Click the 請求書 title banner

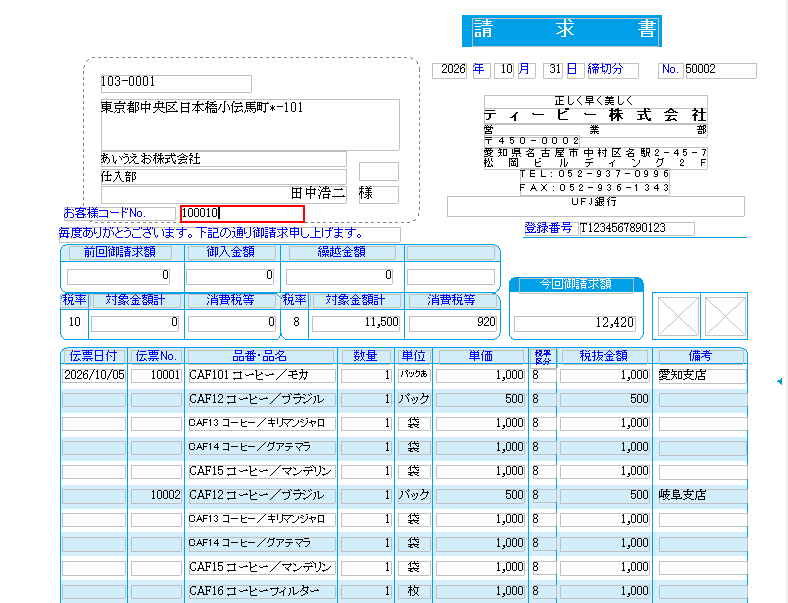point(562,31)
